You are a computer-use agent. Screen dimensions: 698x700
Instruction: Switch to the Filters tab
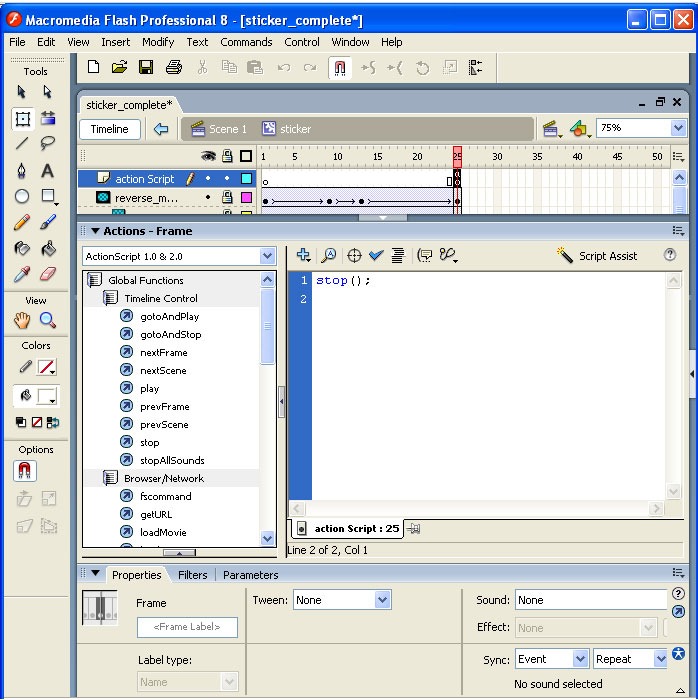click(x=192, y=575)
